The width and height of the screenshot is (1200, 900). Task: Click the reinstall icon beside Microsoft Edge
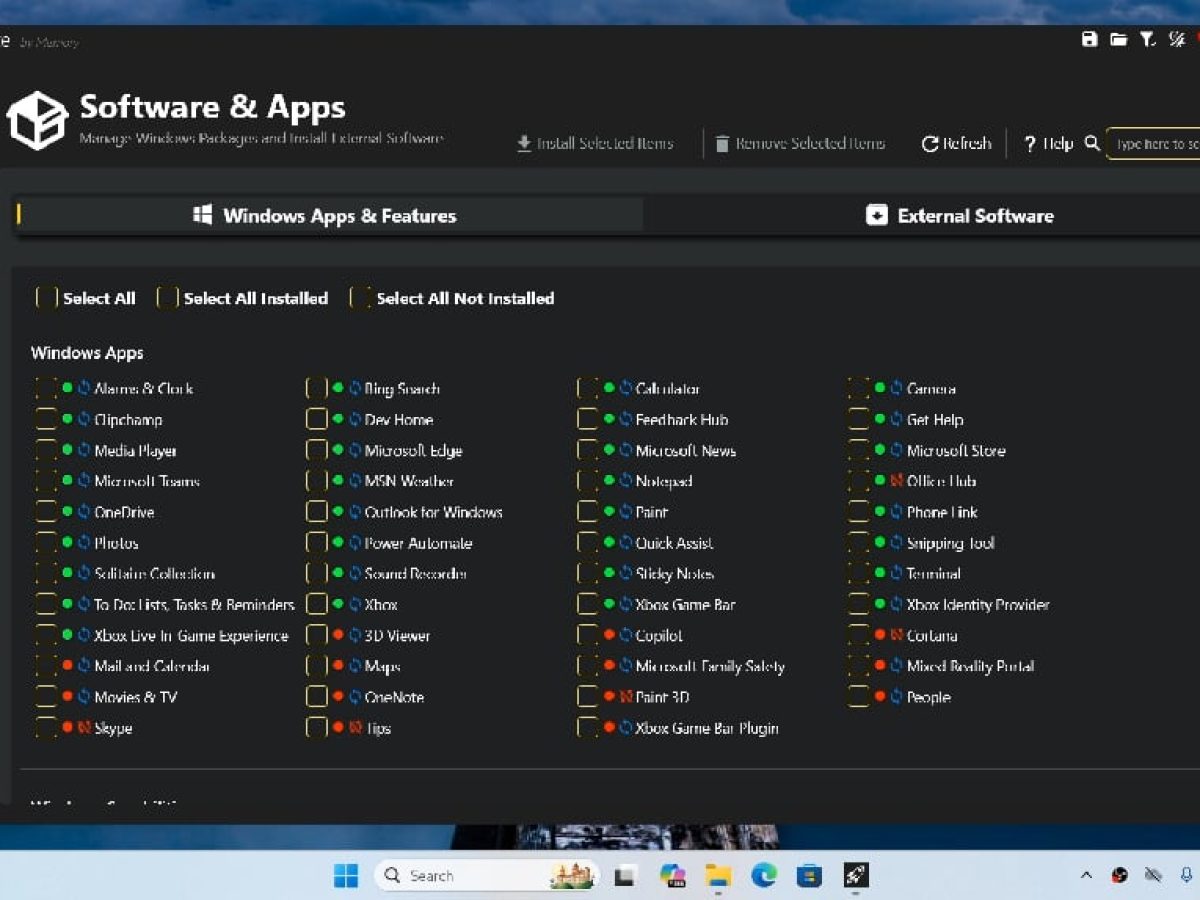(x=354, y=450)
